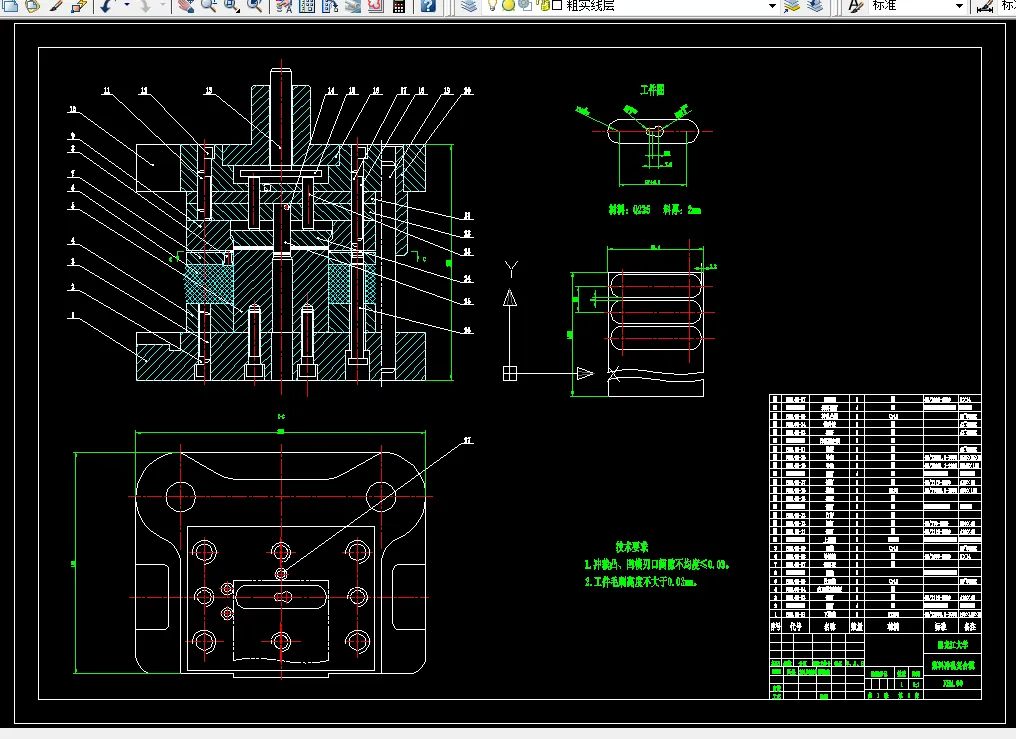This screenshot has width=1016, height=739.
Task: Open the Layer Properties Manager
Action: pos(470,5)
